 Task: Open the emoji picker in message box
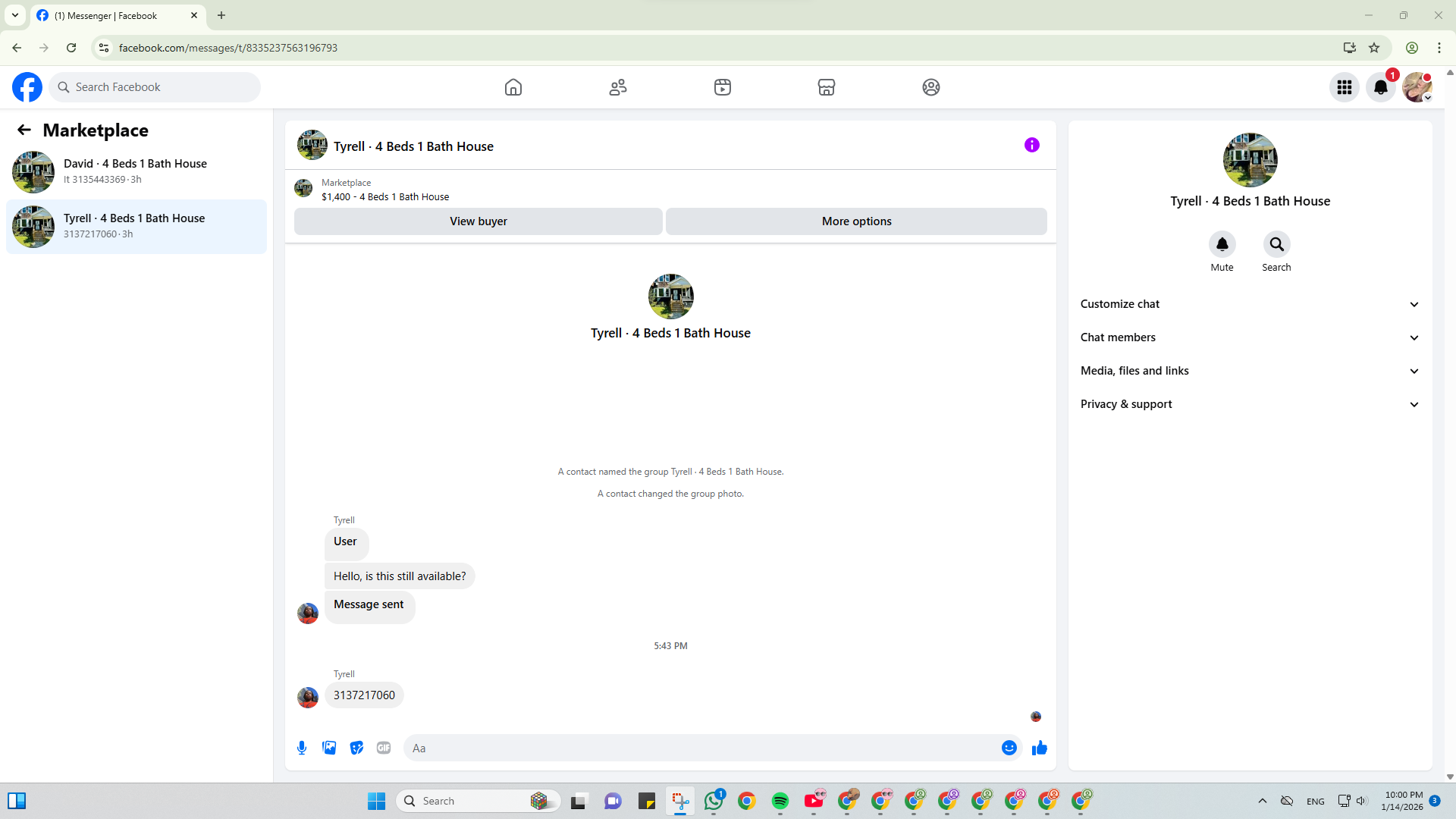(1009, 748)
